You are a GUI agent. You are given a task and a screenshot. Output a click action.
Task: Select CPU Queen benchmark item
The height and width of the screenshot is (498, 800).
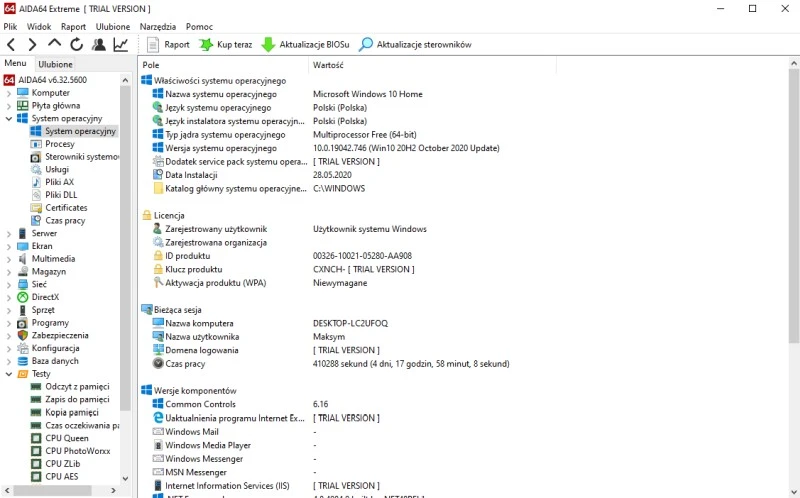pos(66,438)
